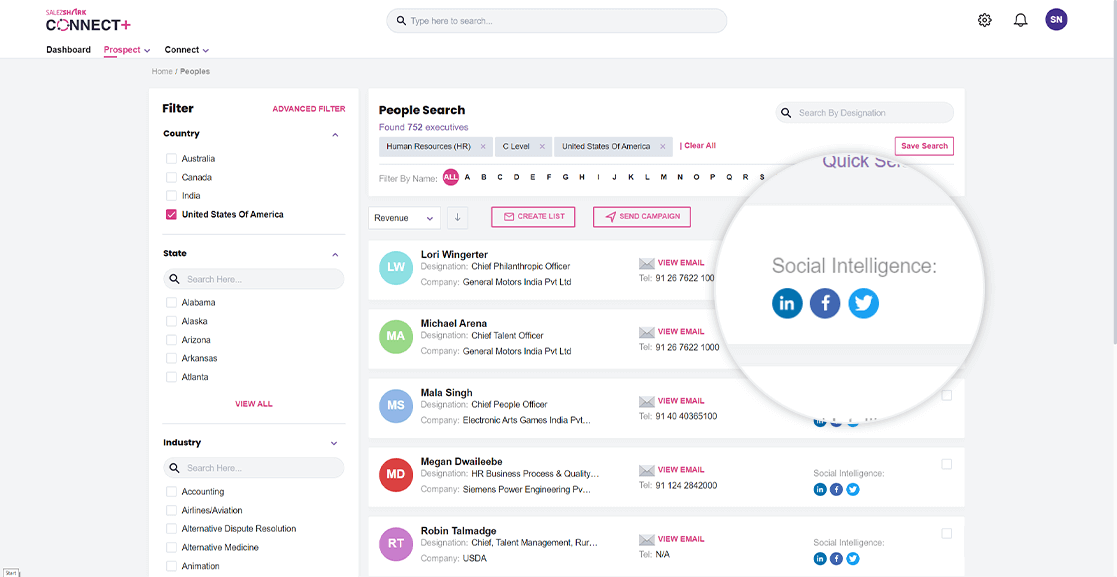Click the Industry search field
1117x577 pixels.
pos(254,468)
